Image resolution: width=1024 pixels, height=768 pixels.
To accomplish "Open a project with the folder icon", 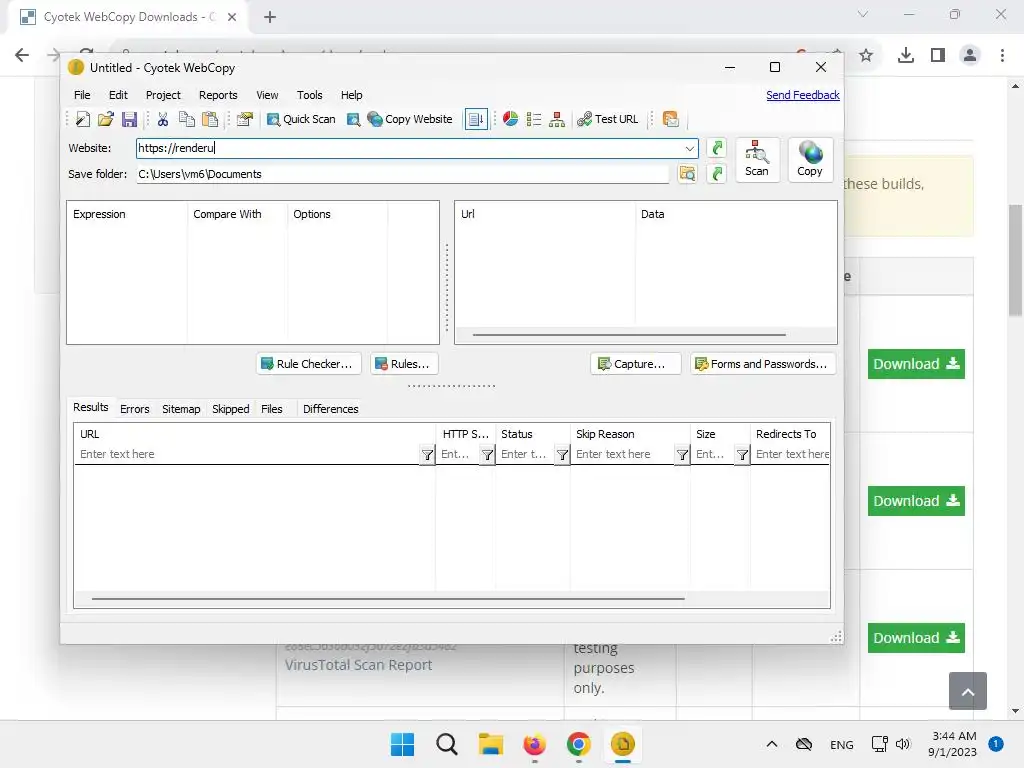I will 106,120.
